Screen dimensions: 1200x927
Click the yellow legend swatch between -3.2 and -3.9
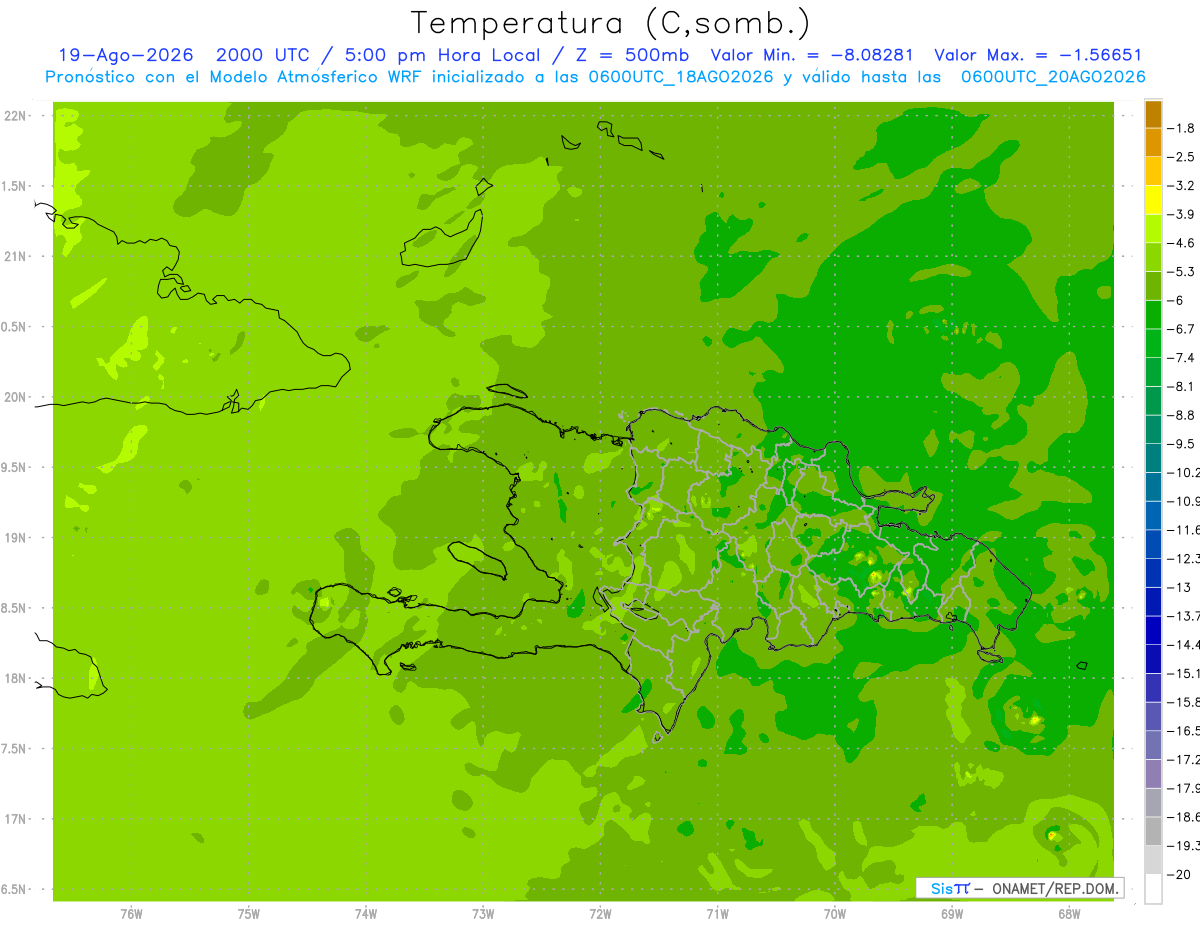(1153, 199)
